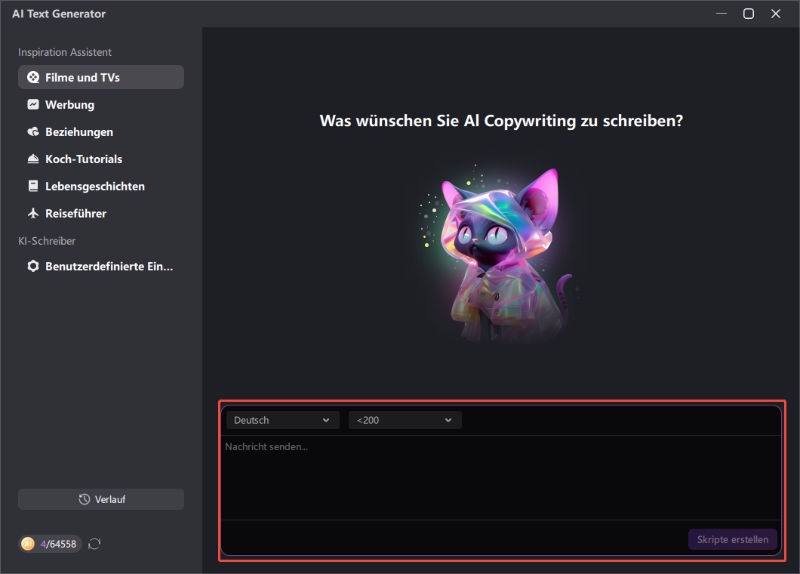800x574 pixels.
Task: Click the holographic cat illustration
Action: pyautogui.click(x=502, y=255)
